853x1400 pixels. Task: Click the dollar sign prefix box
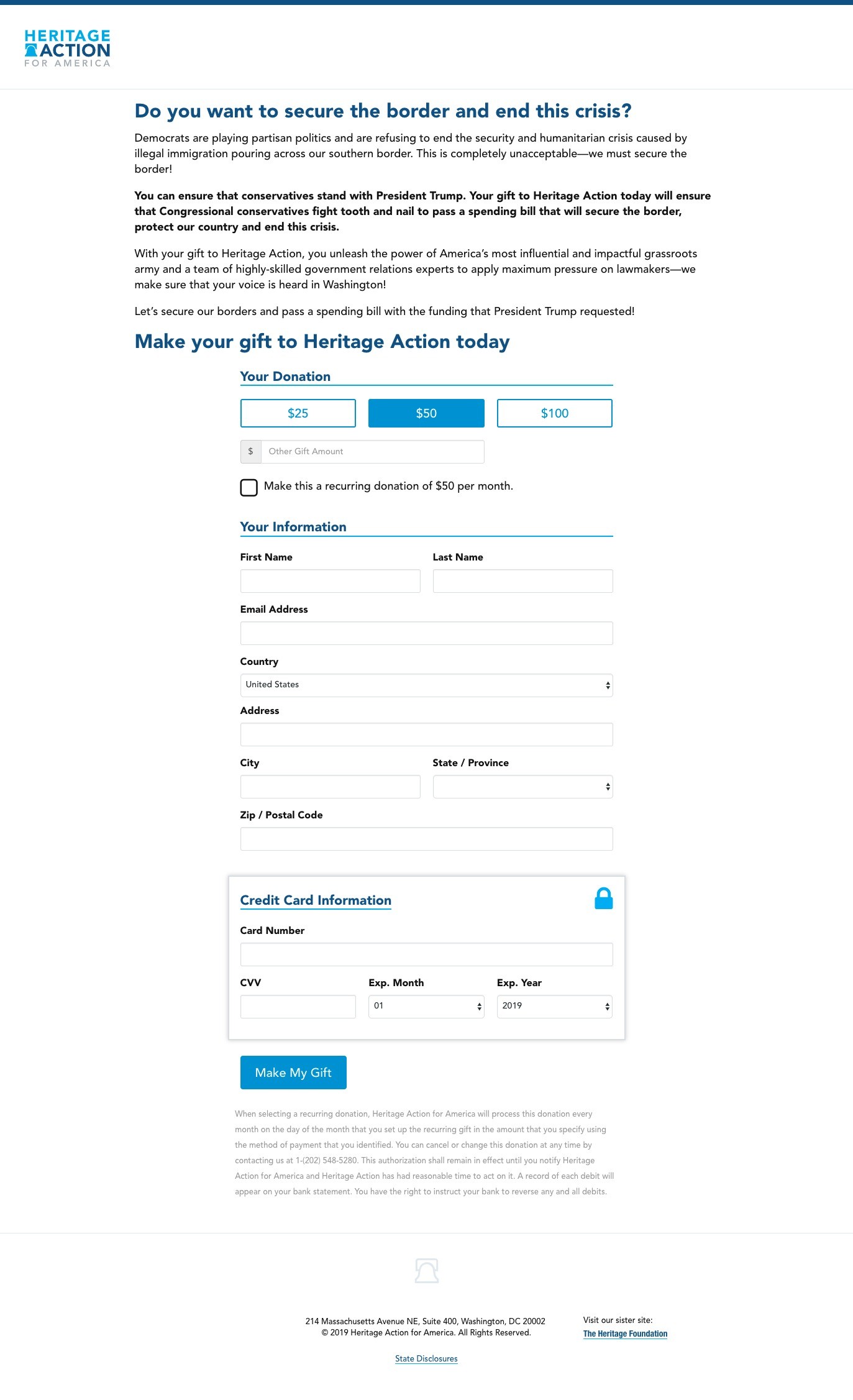[251, 451]
